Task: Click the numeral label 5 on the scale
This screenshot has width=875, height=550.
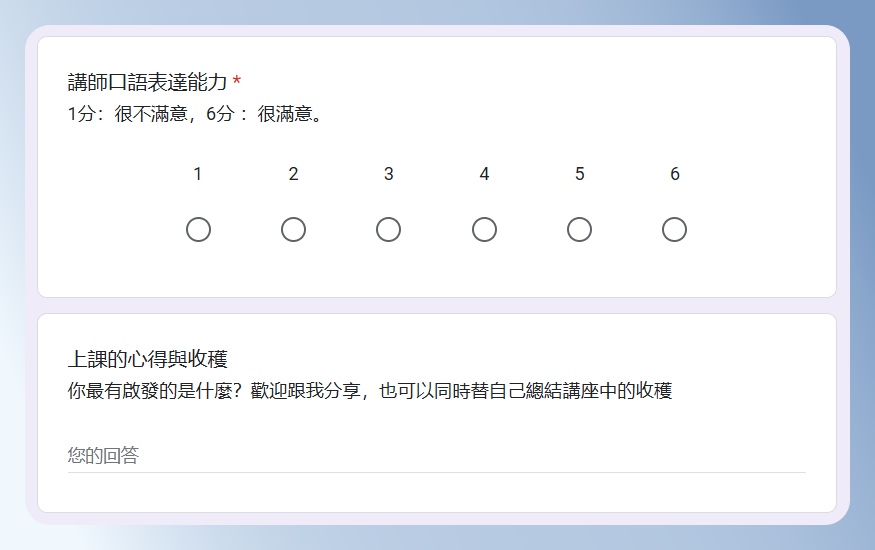Action: [580, 174]
